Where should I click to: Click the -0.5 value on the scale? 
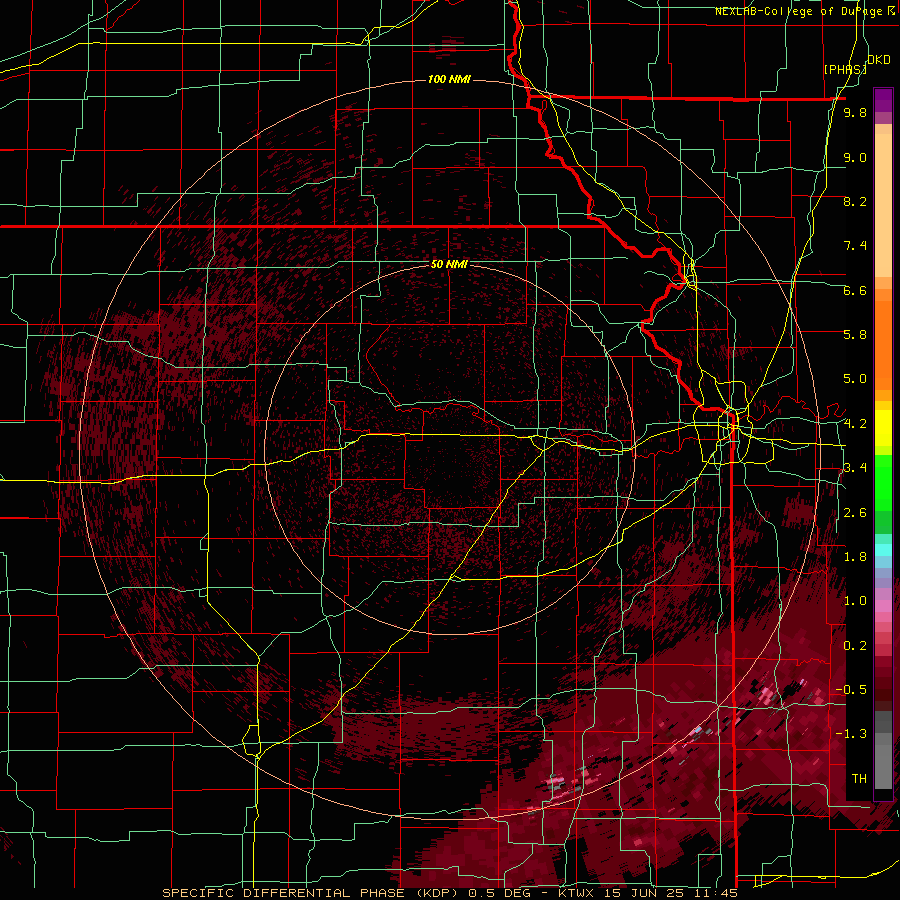point(851,690)
